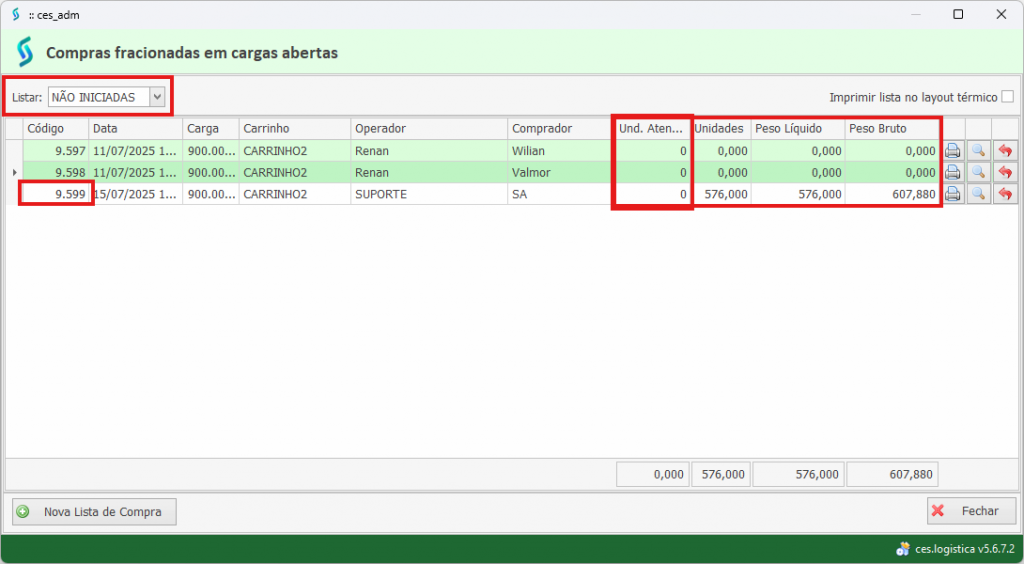Sort by Comprador column header
Viewport: 1024px width, 564px height.
coord(561,129)
